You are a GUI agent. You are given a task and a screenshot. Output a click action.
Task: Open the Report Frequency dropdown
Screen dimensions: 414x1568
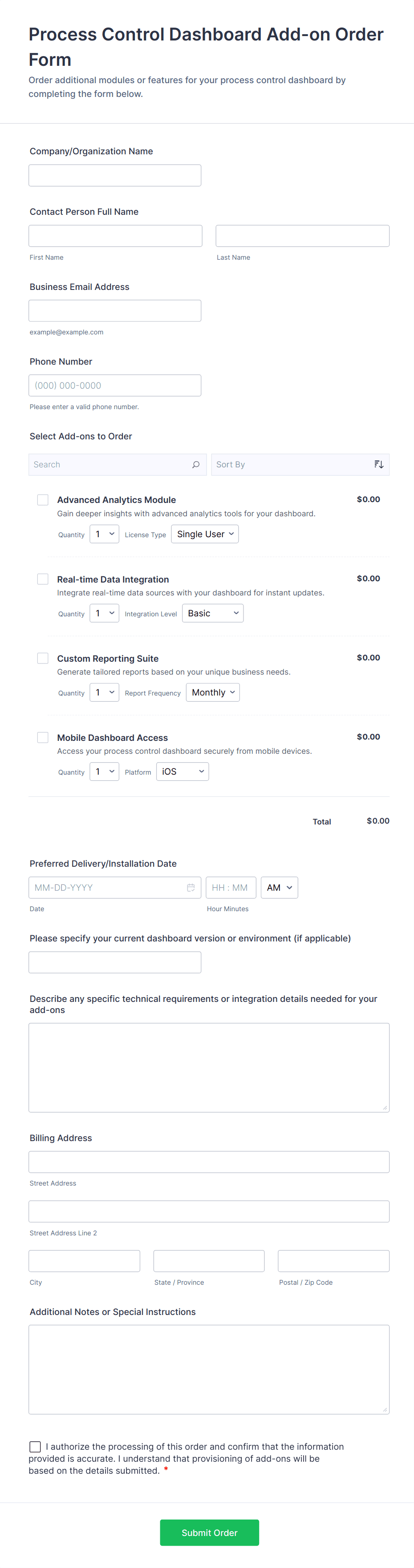213,692
